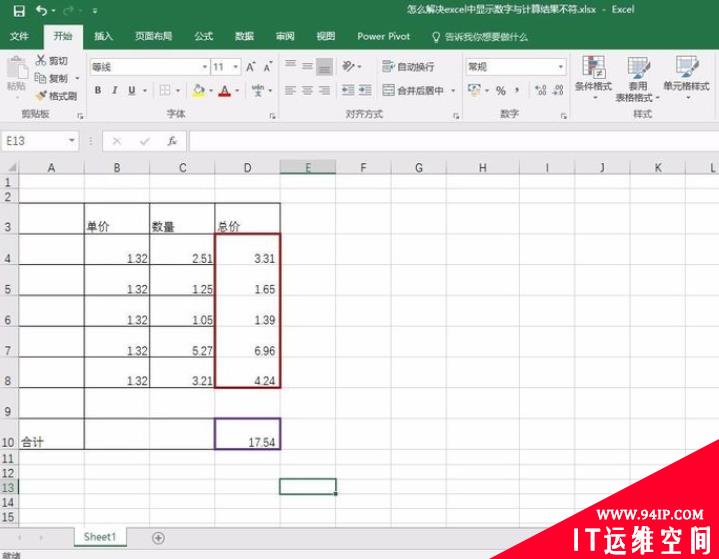Open 单元格样式 cell styles

click(686, 78)
